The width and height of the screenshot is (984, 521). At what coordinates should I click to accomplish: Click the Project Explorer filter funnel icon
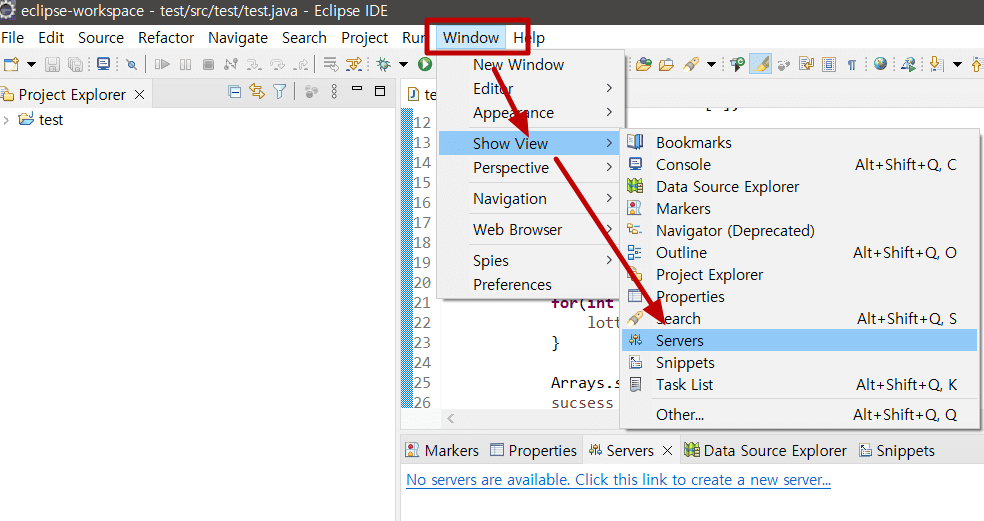point(280,92)
